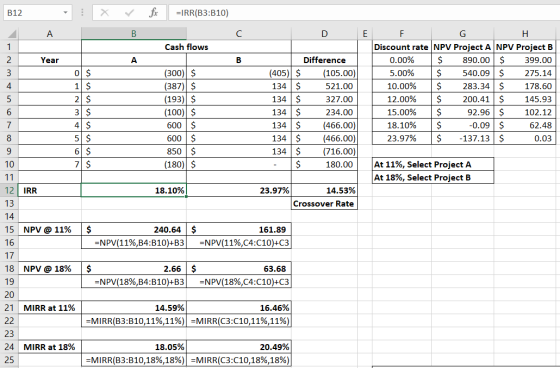This screenshot has width=560, height=368.
Task: Select row 25 header
Action: pos(9,360)
